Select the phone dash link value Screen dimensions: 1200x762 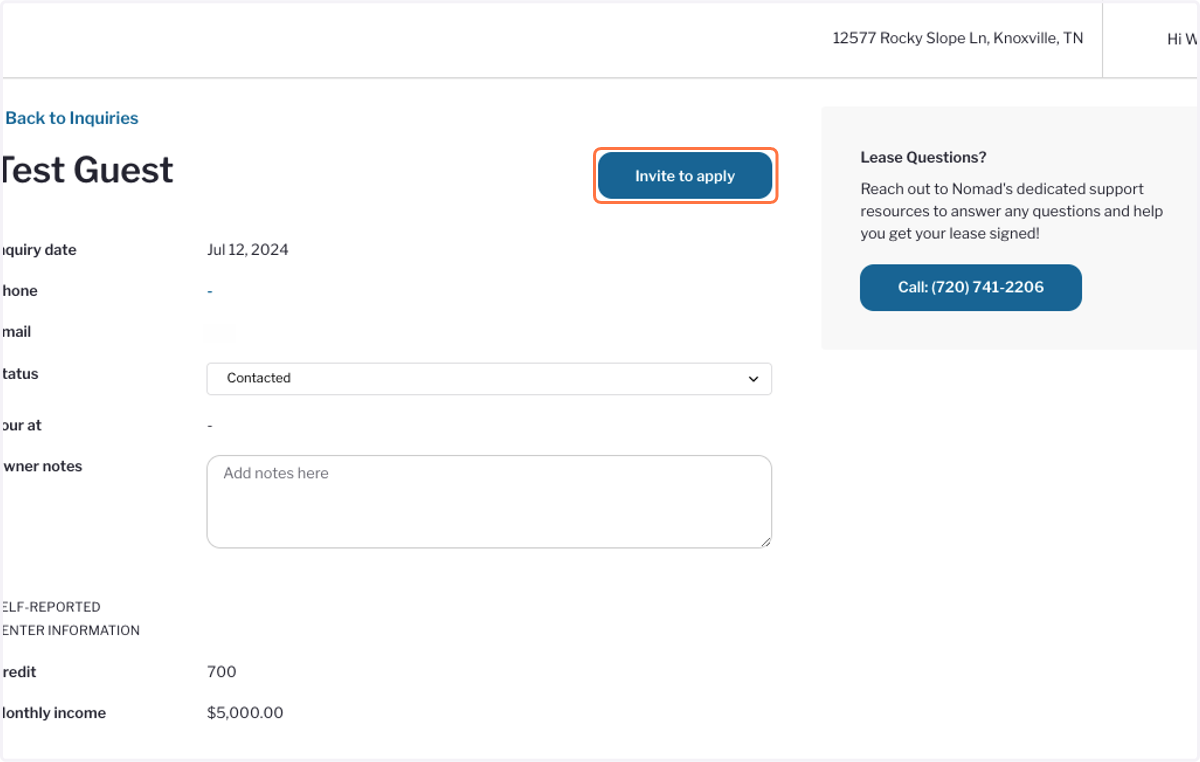point(210,291)
